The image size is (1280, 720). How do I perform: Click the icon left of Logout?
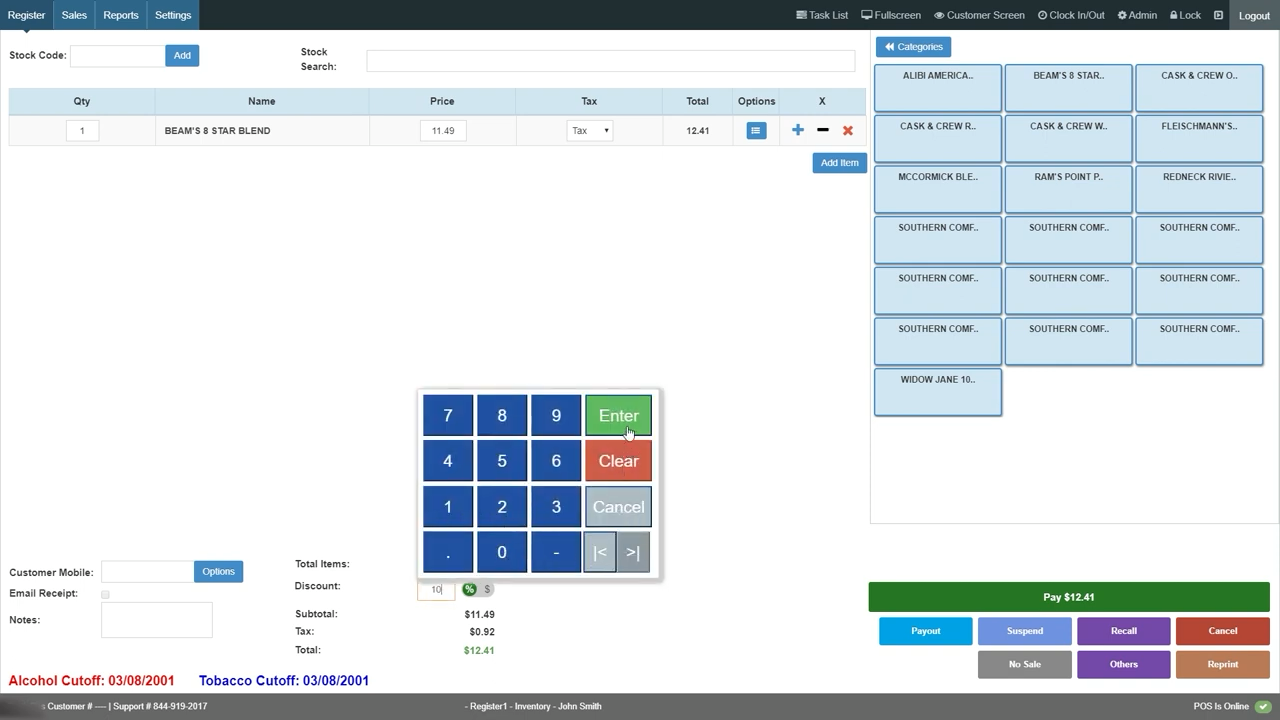[1218, 15]
